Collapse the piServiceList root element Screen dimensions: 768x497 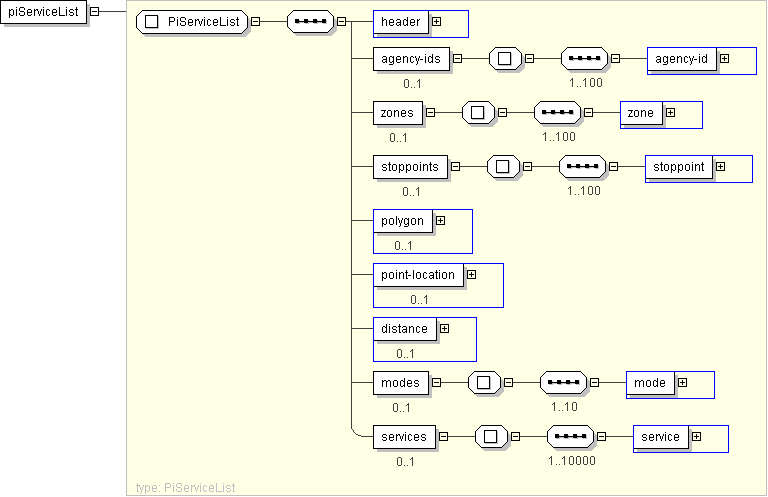click(95, 11)
